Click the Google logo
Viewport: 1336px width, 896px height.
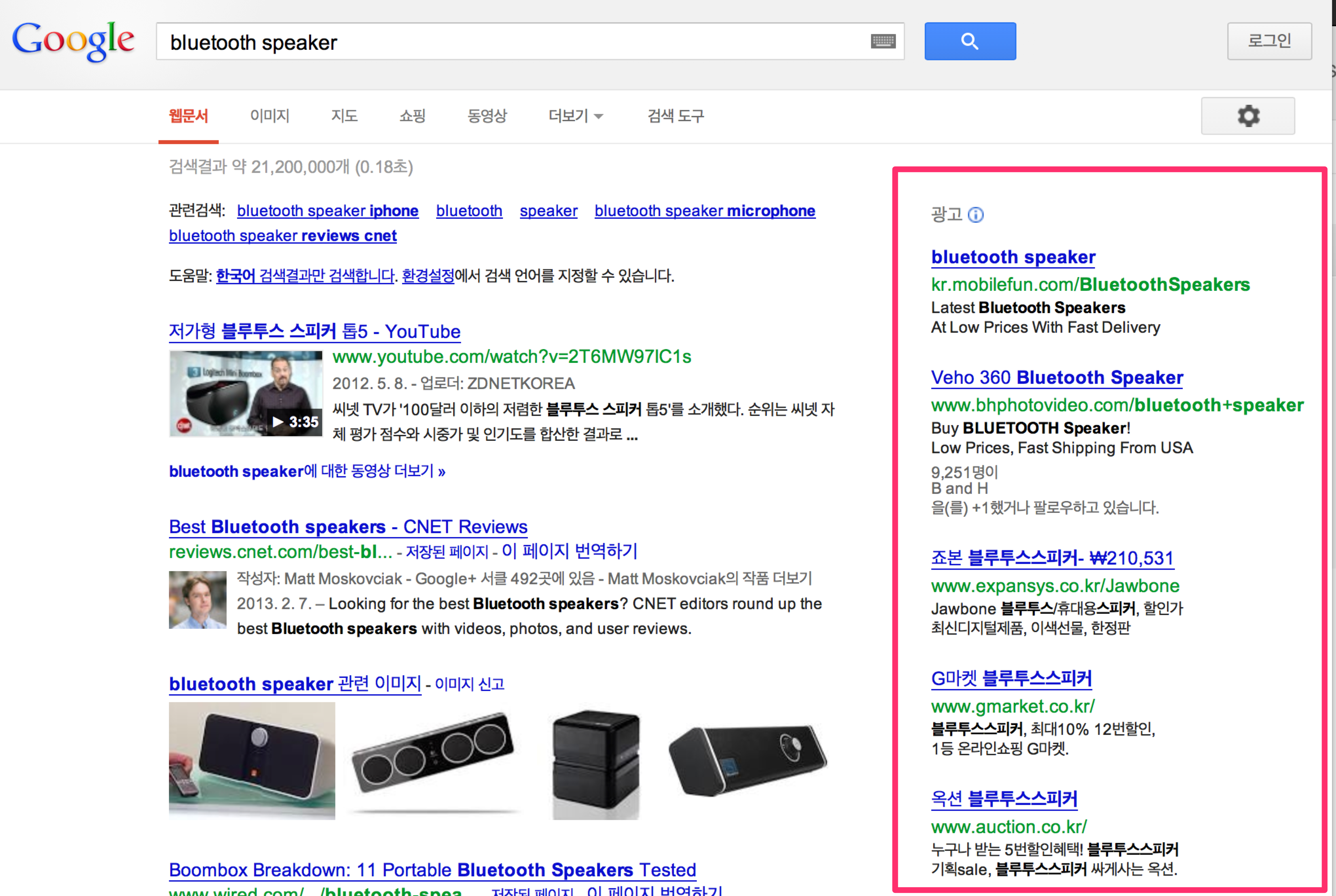[73, 41]
